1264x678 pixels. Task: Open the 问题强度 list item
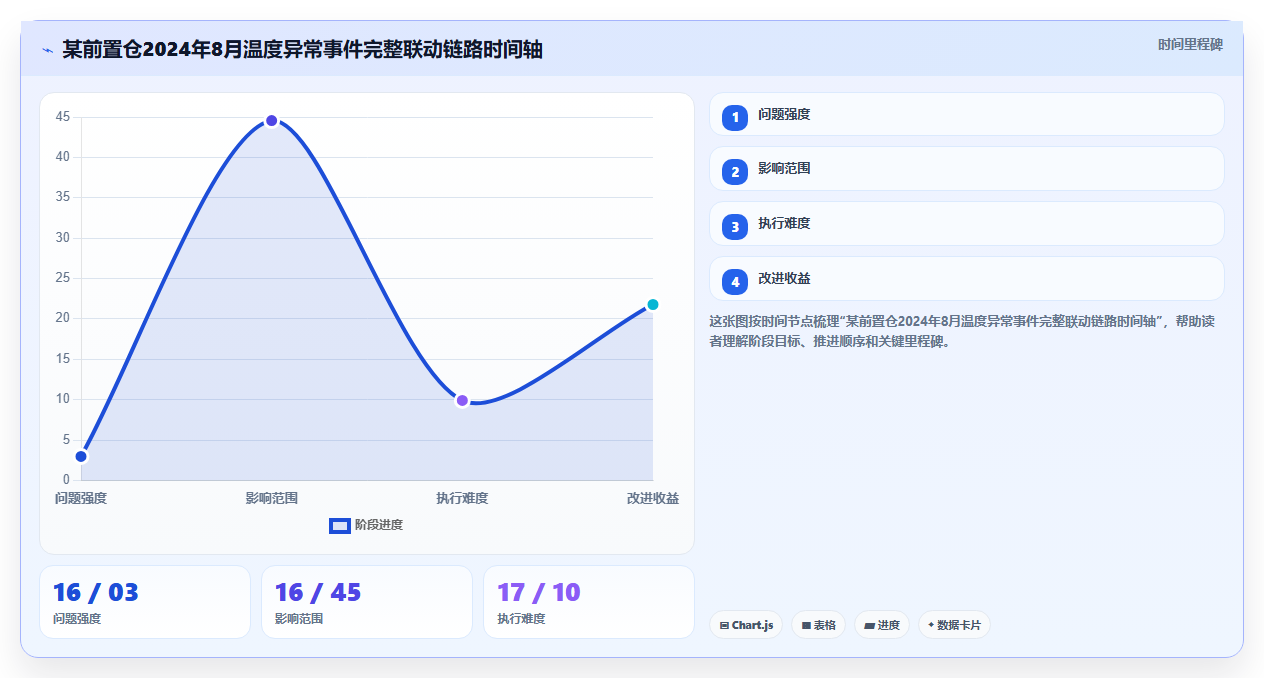point(967,114)
